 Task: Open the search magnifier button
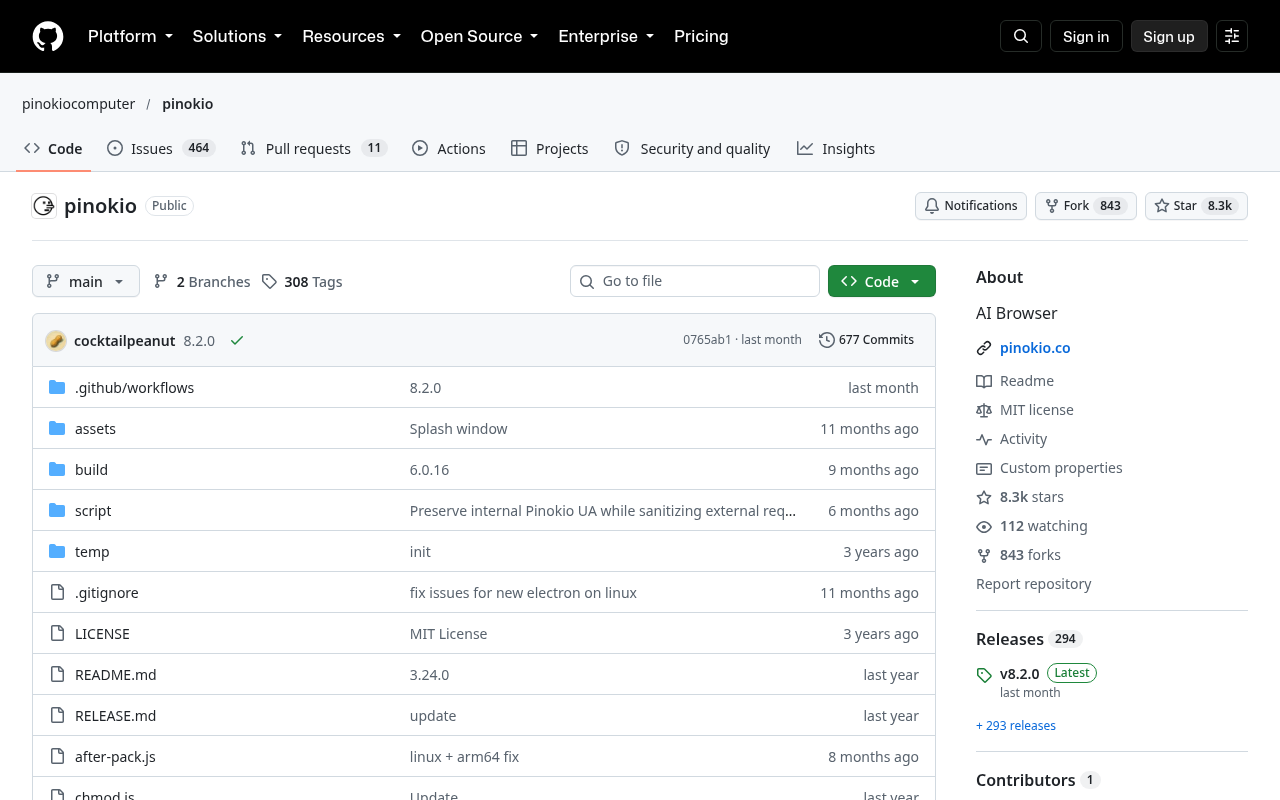coord(1021,36)
